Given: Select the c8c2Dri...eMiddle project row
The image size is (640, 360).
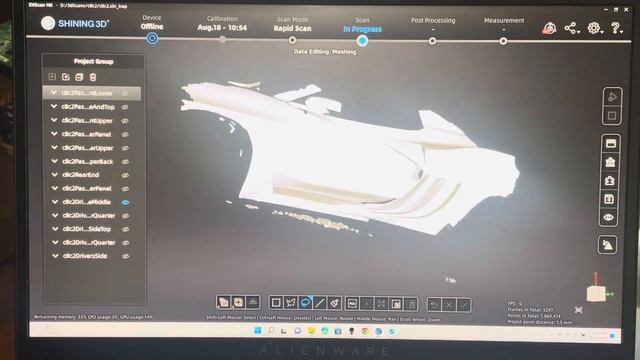Looking at the screenshot, I should [x=92, y=202].
